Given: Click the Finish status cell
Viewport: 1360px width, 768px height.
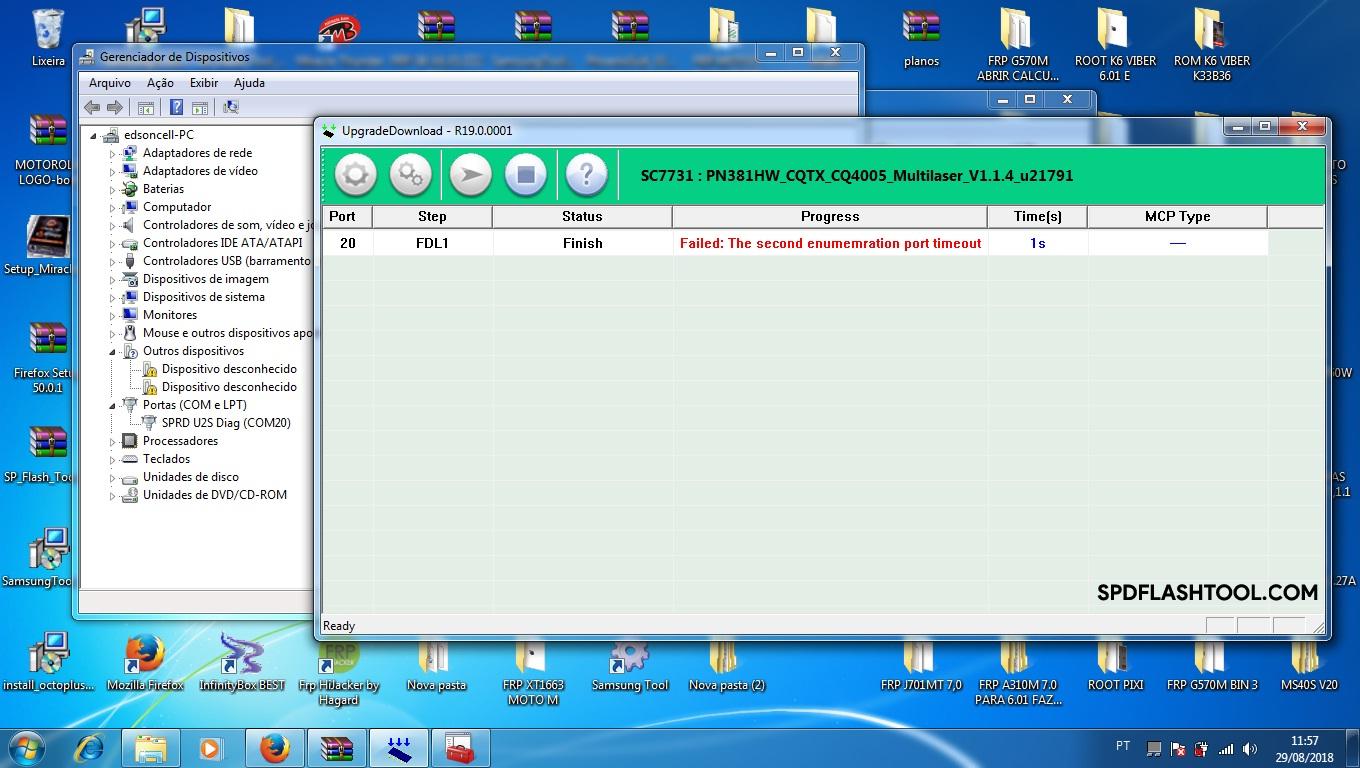Looking at the screenshot, I should [582, 243].
